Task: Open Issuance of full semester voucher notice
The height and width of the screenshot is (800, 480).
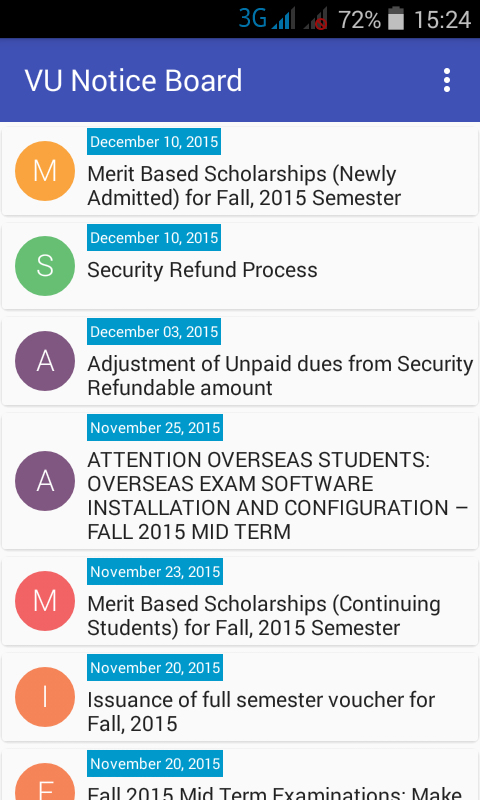Action: click(x=240, y=697)
